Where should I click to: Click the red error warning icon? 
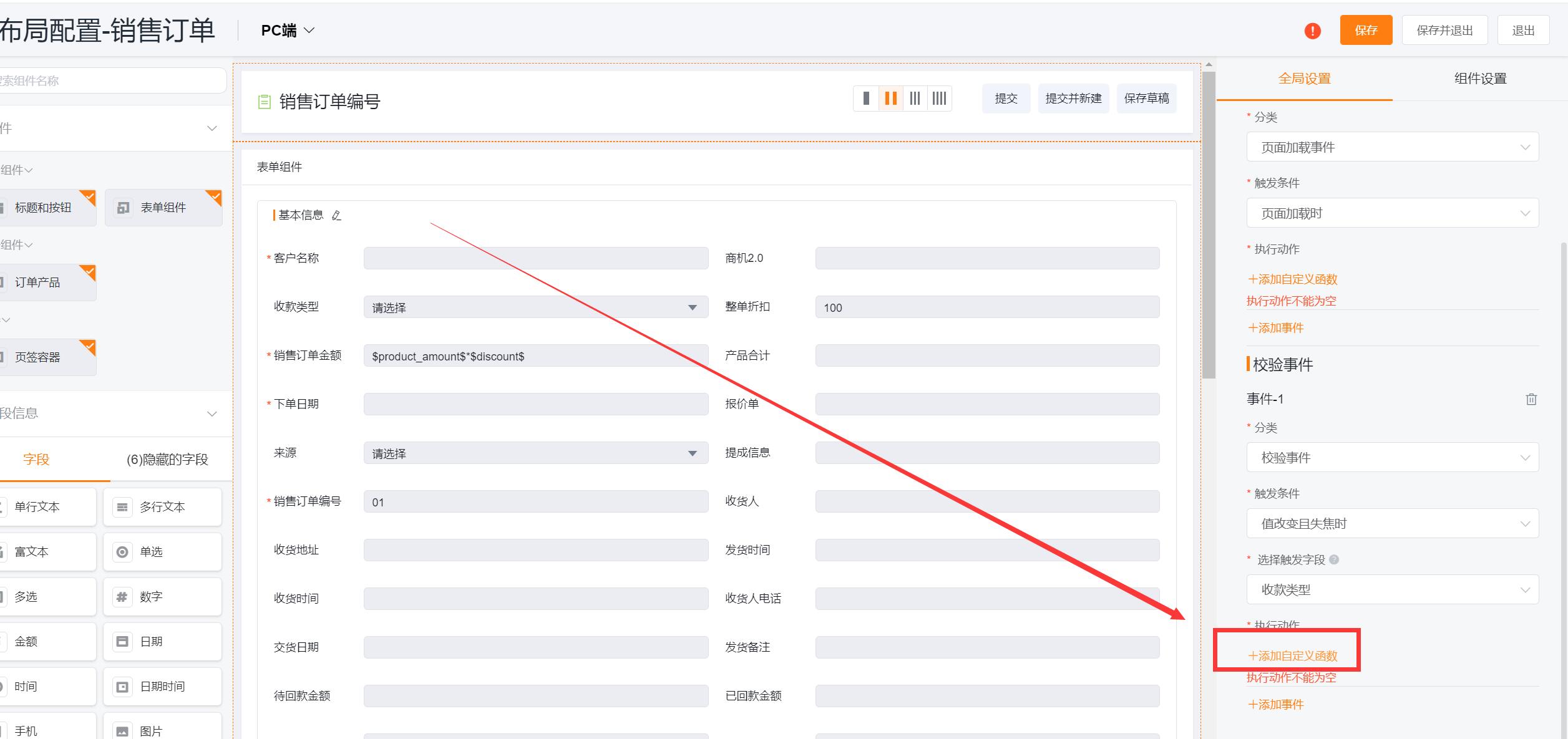tap(1312, 31)
